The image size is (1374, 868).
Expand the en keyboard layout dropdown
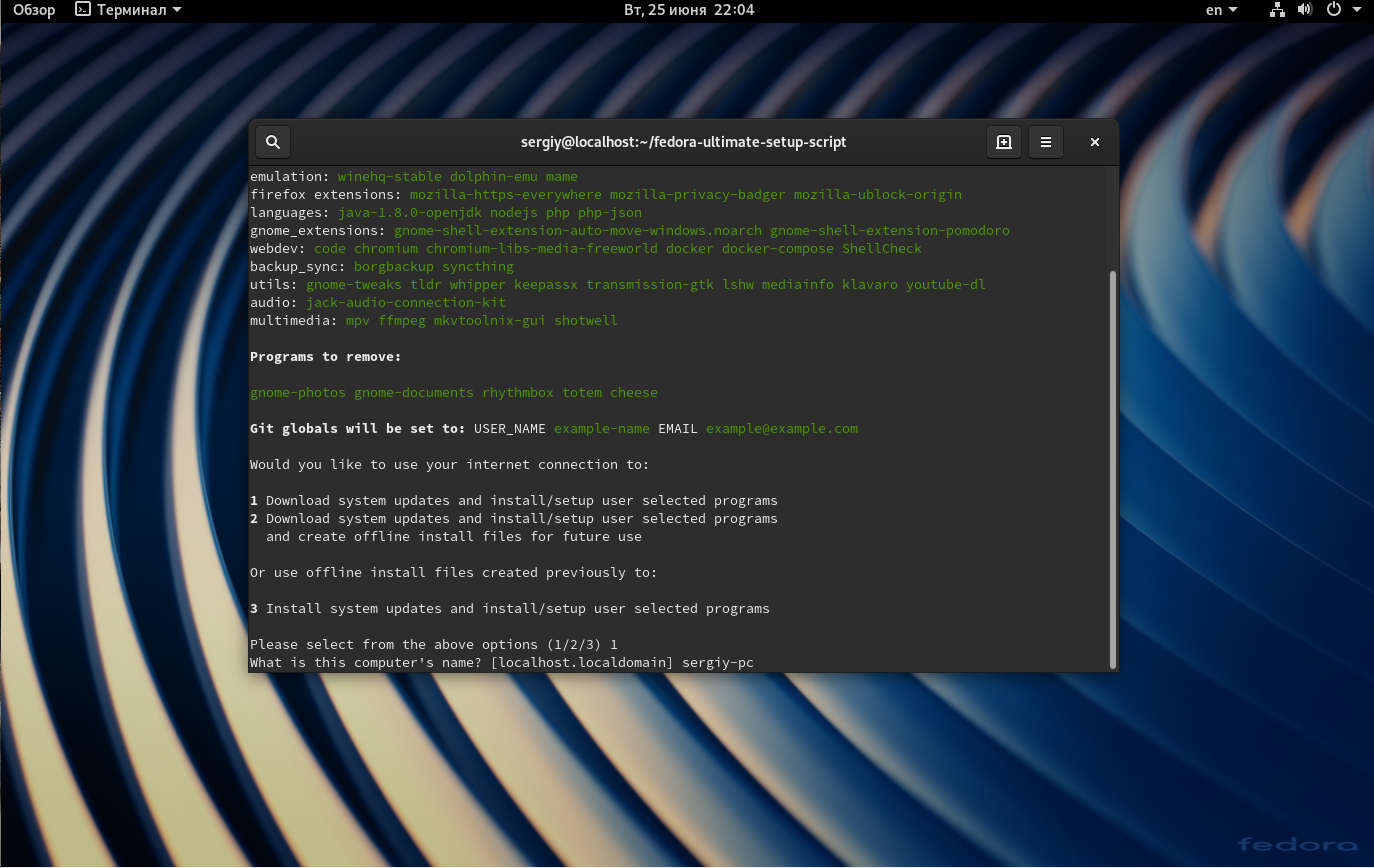1221,10
